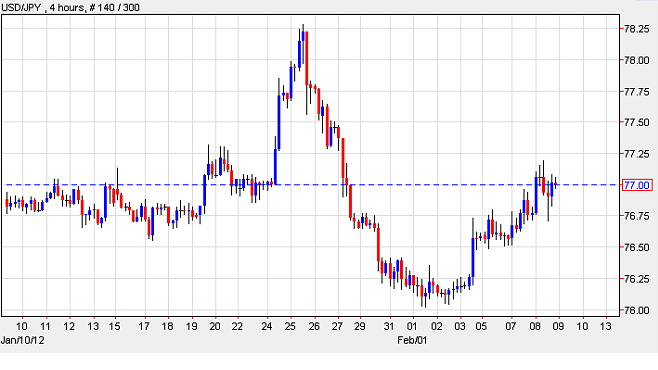Click the 78.25 price axis label
The height and width of the screenshot is (370, 658).
637,29
